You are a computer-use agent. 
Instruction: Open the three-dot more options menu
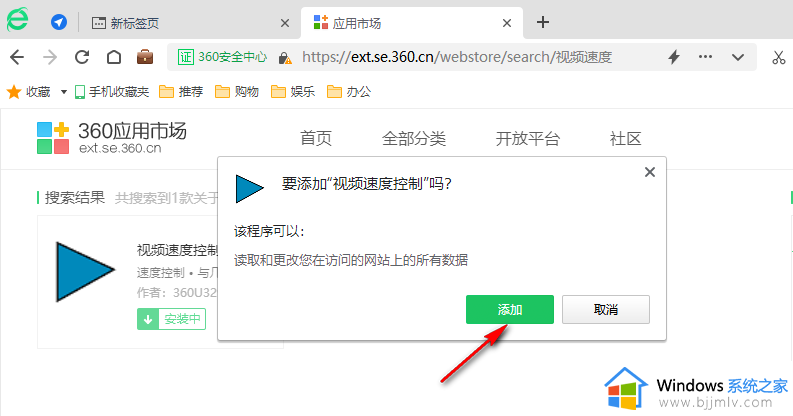coord(705,57)
